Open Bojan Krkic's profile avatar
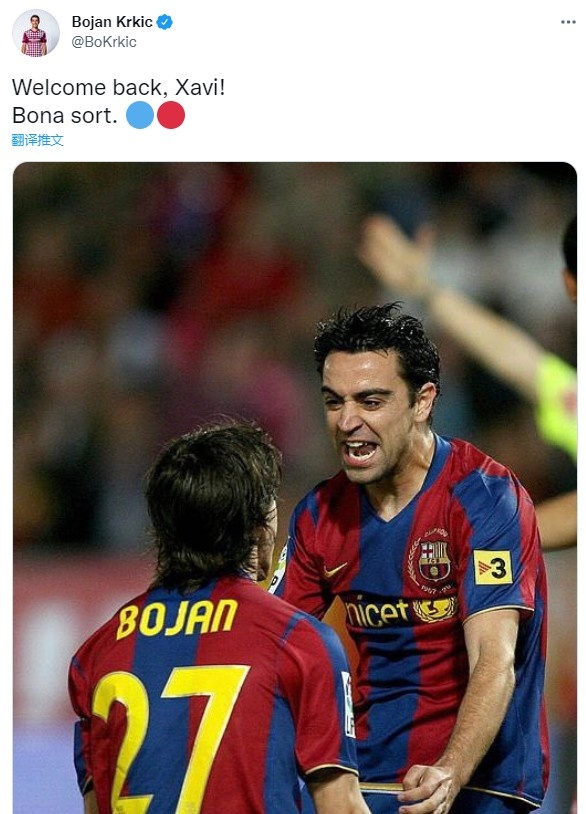This screenshot has height=814, width=586. pos(35,33)
